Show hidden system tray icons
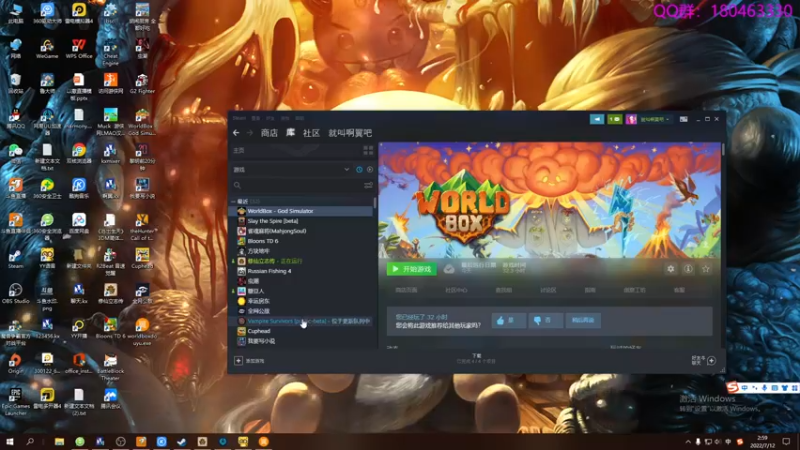The height and width of the screenshot is (450, 800). [x=688, y=441]
